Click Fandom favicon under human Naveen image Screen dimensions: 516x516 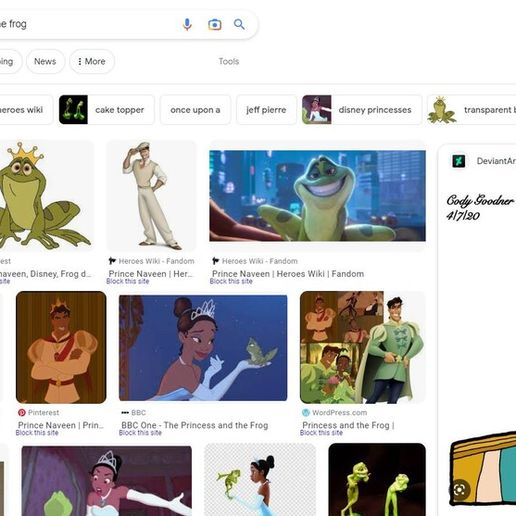click(x=112, y=261)
